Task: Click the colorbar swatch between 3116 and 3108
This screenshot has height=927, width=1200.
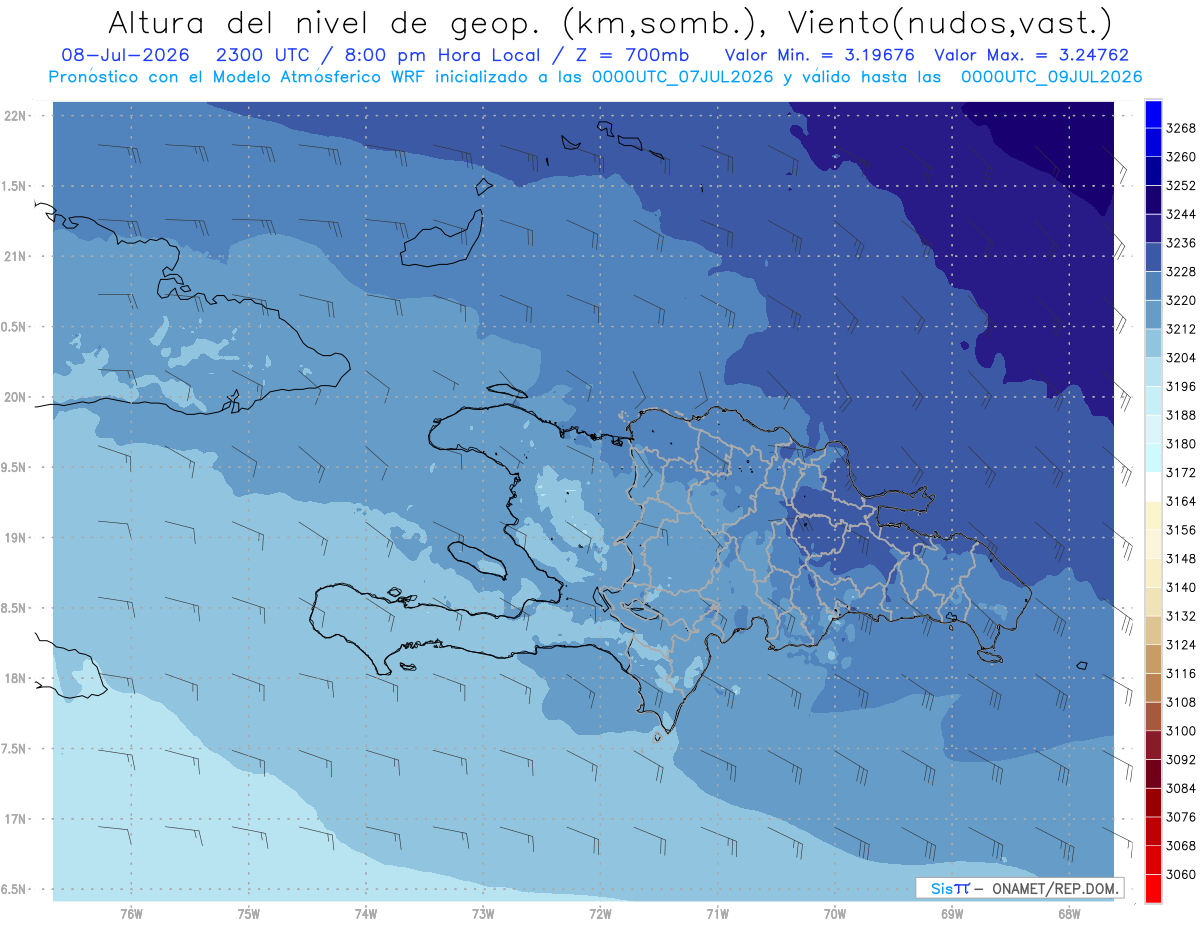Action: click(x=1153, y=688)
